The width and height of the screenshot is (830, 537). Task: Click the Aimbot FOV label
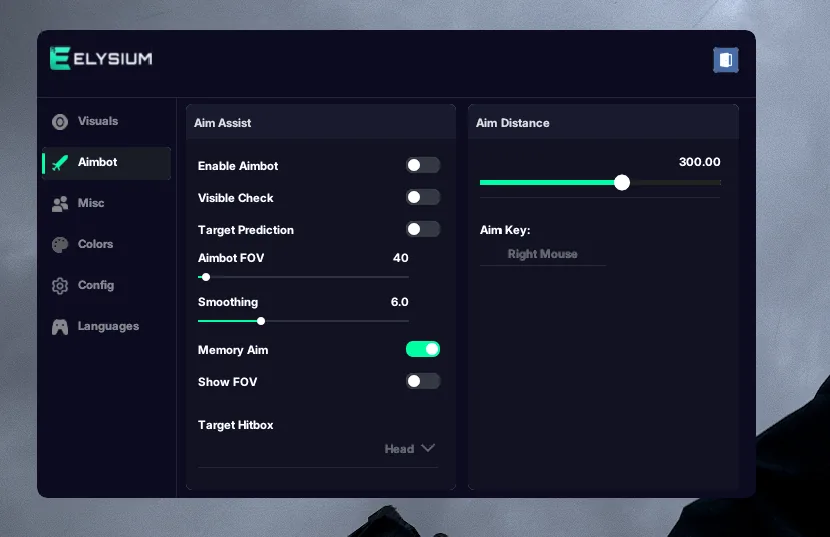(231, 258)
